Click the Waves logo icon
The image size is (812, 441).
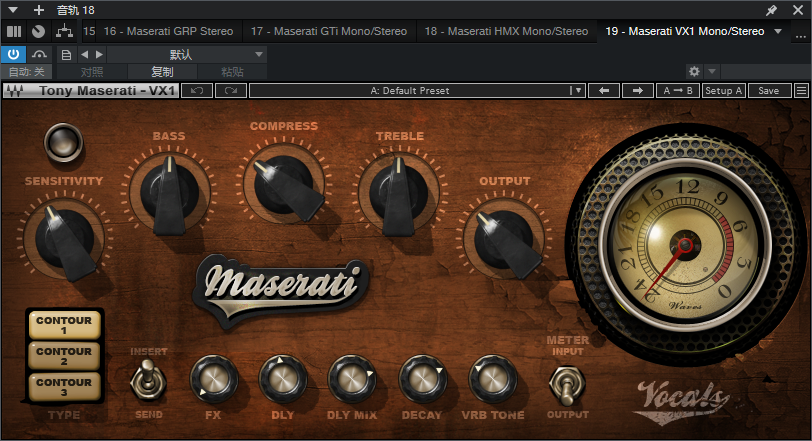pyautogui.click(x=14, y=91)
